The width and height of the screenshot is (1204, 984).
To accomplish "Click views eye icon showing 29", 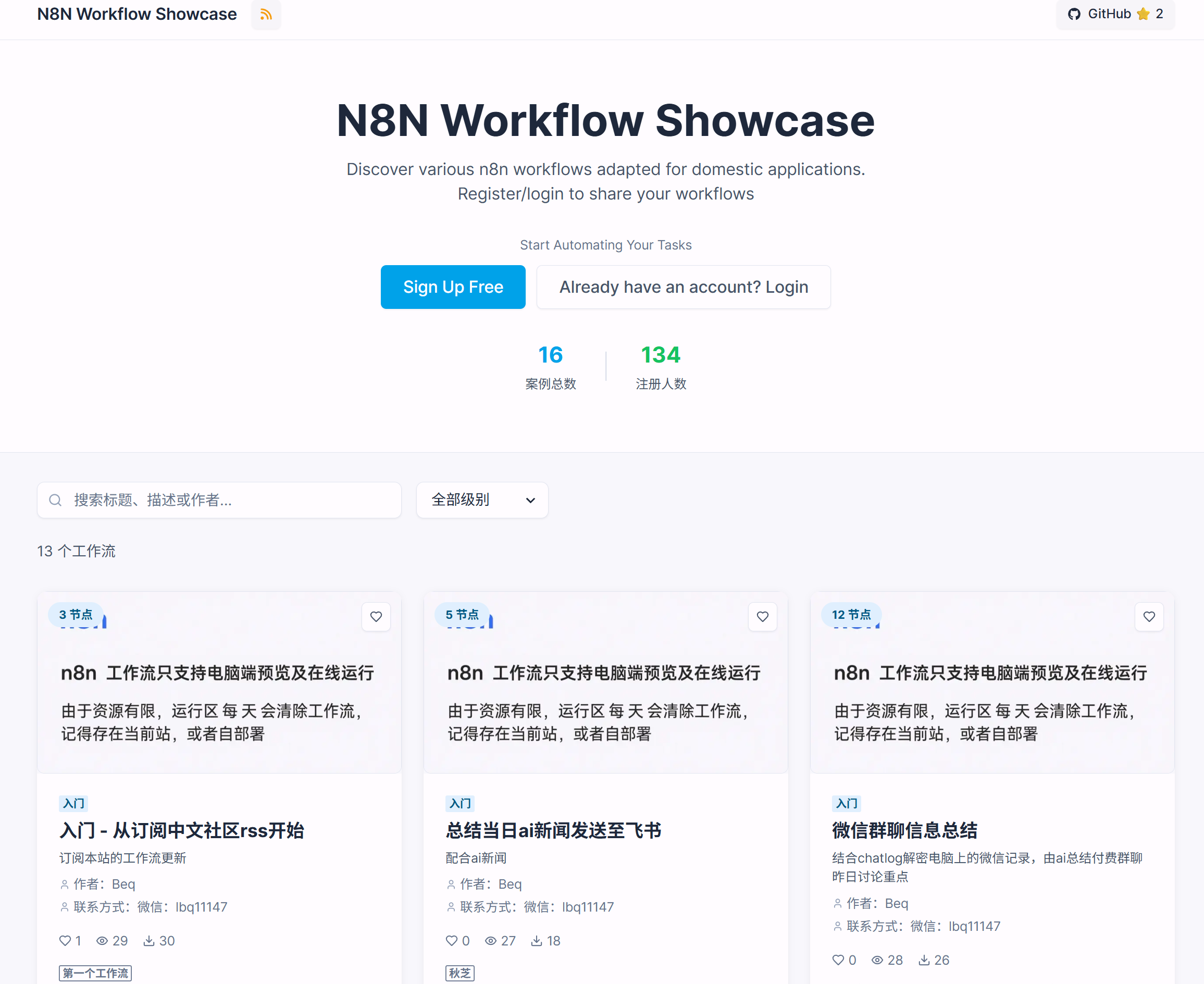I will click(102, 941).
